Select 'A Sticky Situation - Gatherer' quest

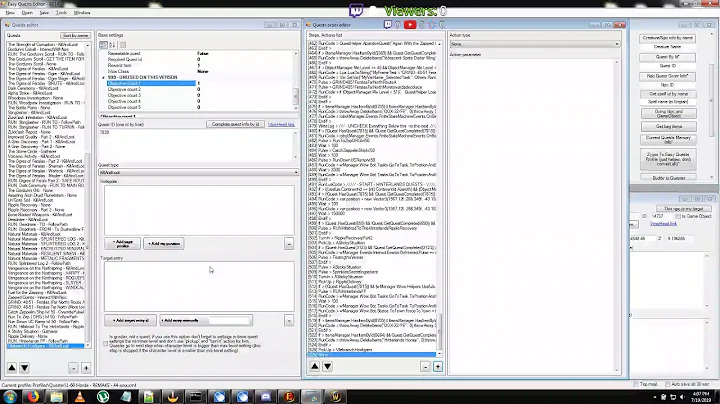point(33,331)
